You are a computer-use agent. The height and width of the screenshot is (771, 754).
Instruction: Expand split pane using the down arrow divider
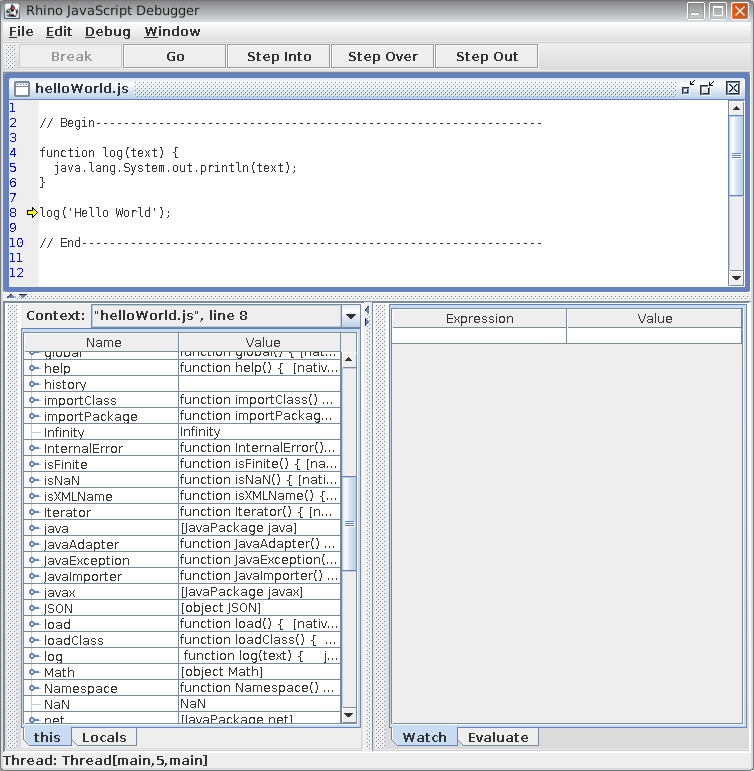click(23, 296)
